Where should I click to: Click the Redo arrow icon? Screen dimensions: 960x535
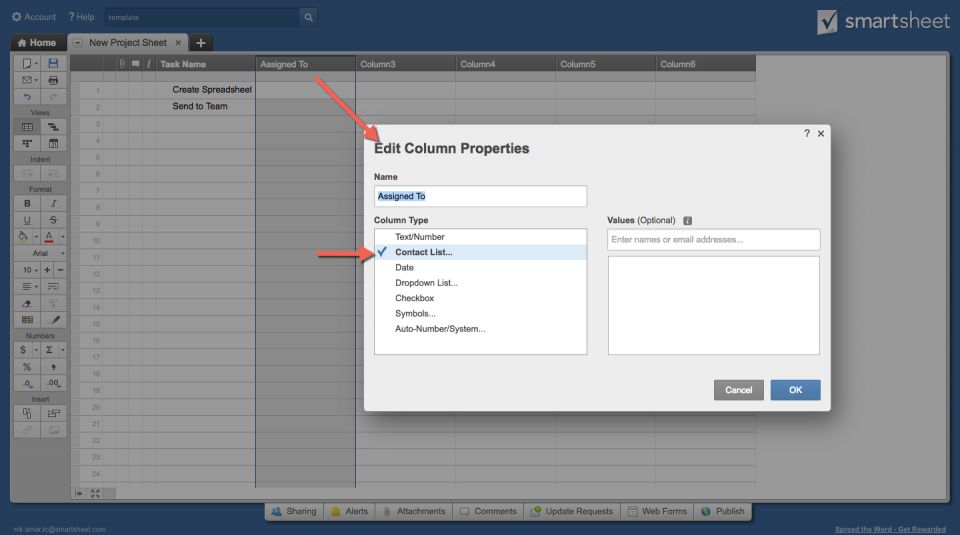point(53,97)
